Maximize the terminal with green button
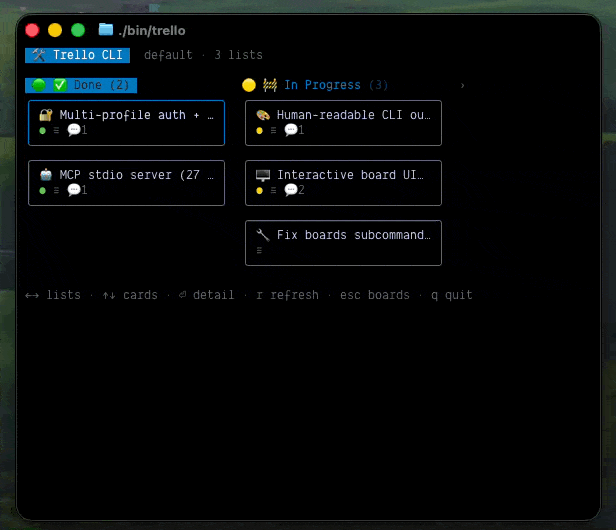 pos(78,30)
